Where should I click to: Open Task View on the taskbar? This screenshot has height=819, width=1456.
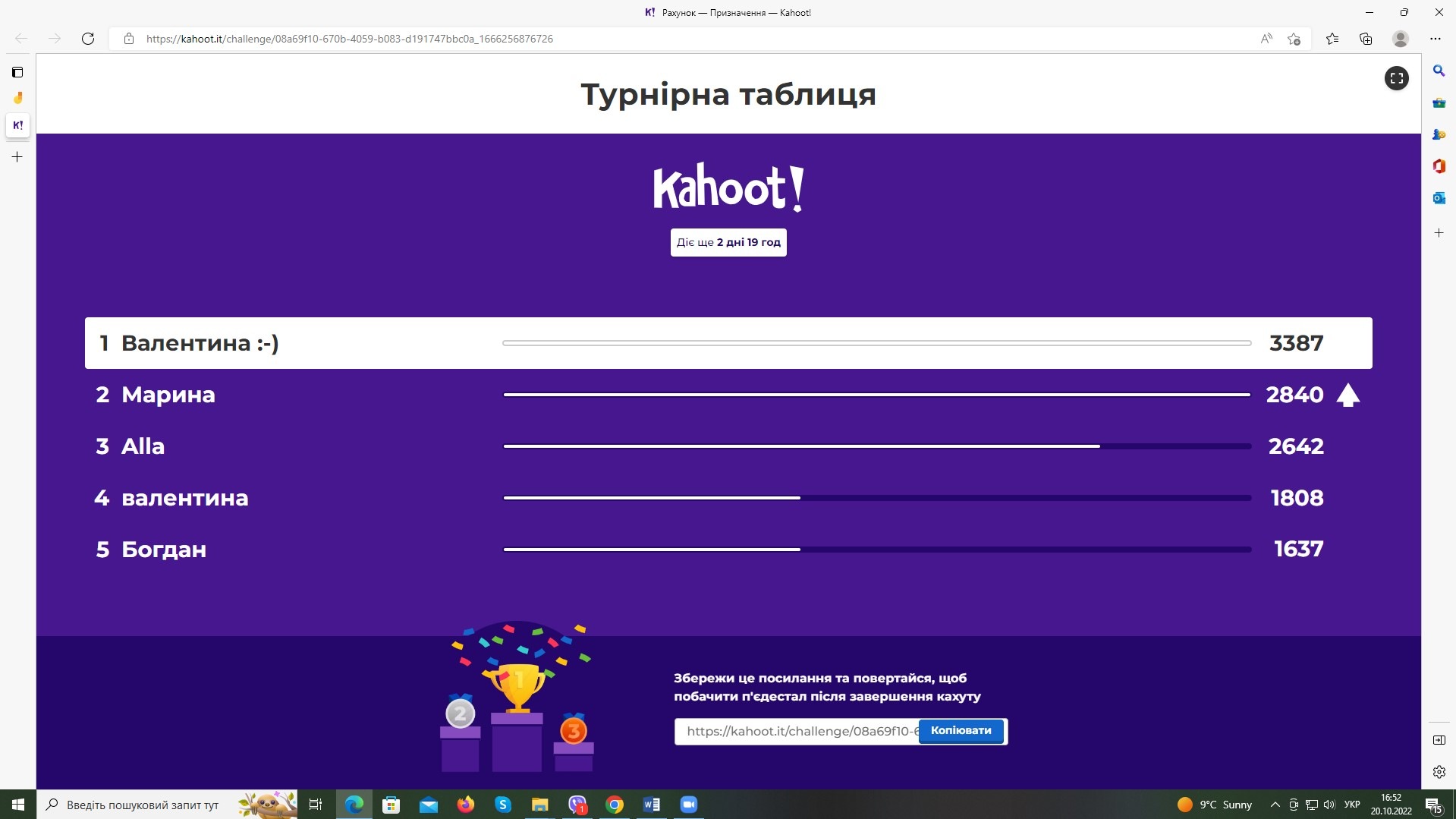[x=316, y=805]
